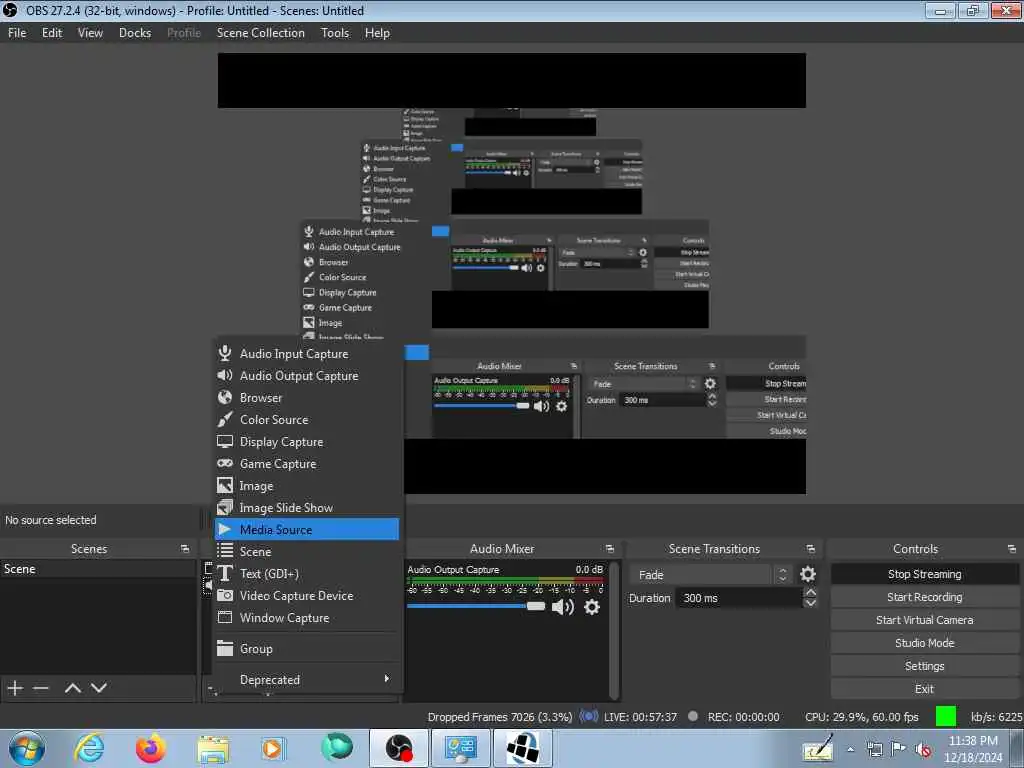The width and height of the screenshot is (1024, 768).
Task: Launch Internet Explorer from taskbar
Action: tap(89, 748)
